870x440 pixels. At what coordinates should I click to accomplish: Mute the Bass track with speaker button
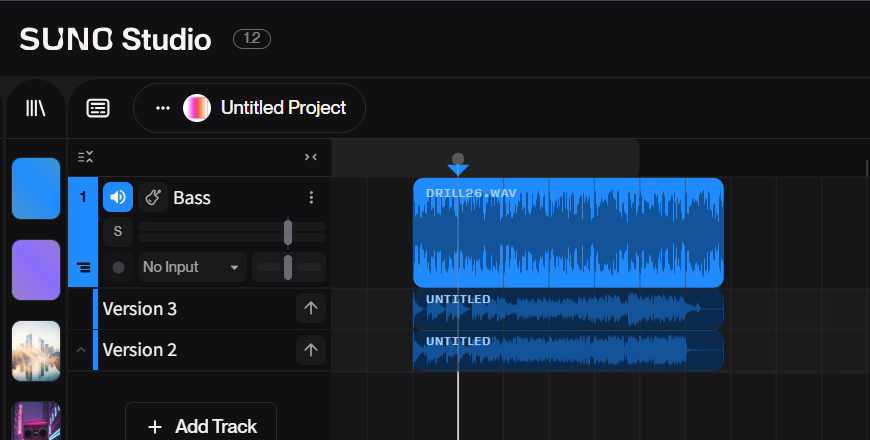click(x=118, y=198)
